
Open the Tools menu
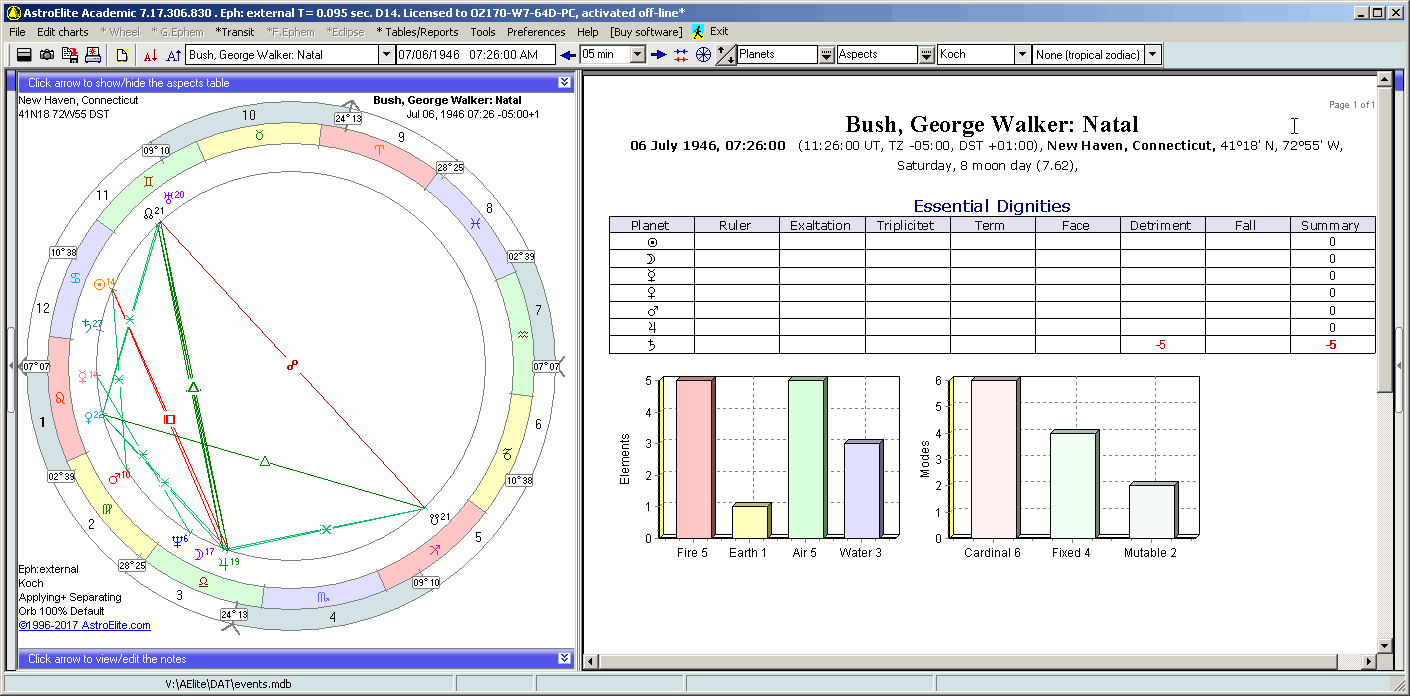tap(483, 32)
